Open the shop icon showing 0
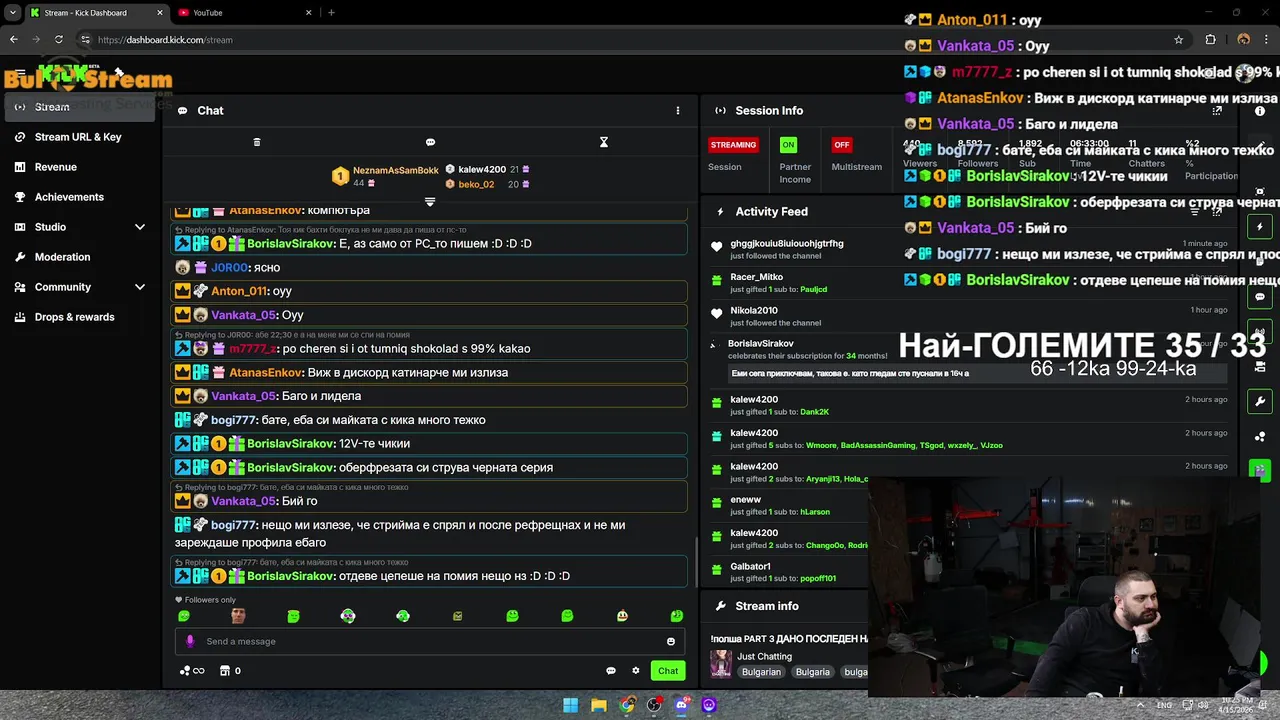Screen dimensions: 1280x720 pyautogui.click(x=230, y=671)
